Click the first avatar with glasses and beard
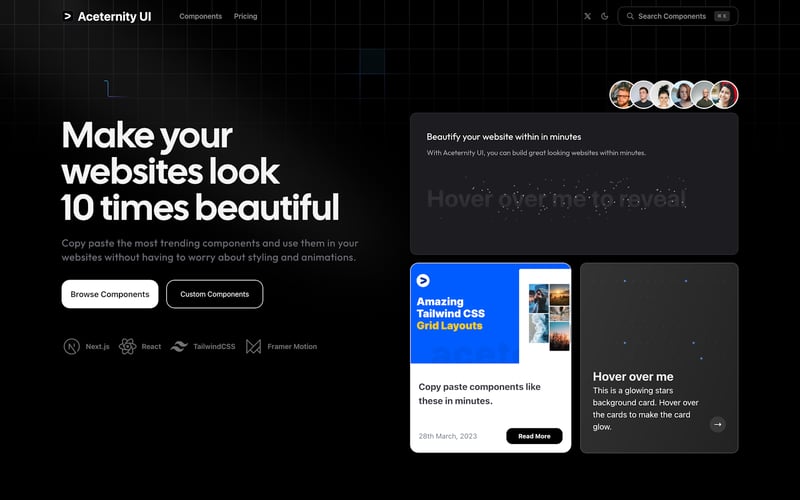Screen dimensions: 800x500 (622, 94)
